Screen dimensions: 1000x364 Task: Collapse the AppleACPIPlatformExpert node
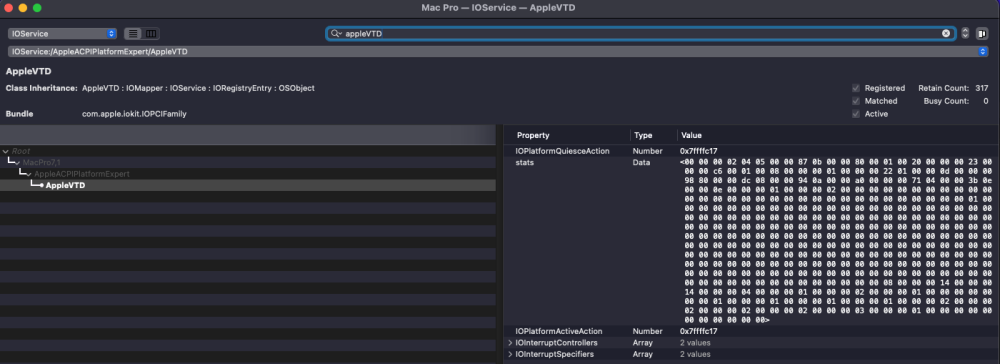click(29, 174)
